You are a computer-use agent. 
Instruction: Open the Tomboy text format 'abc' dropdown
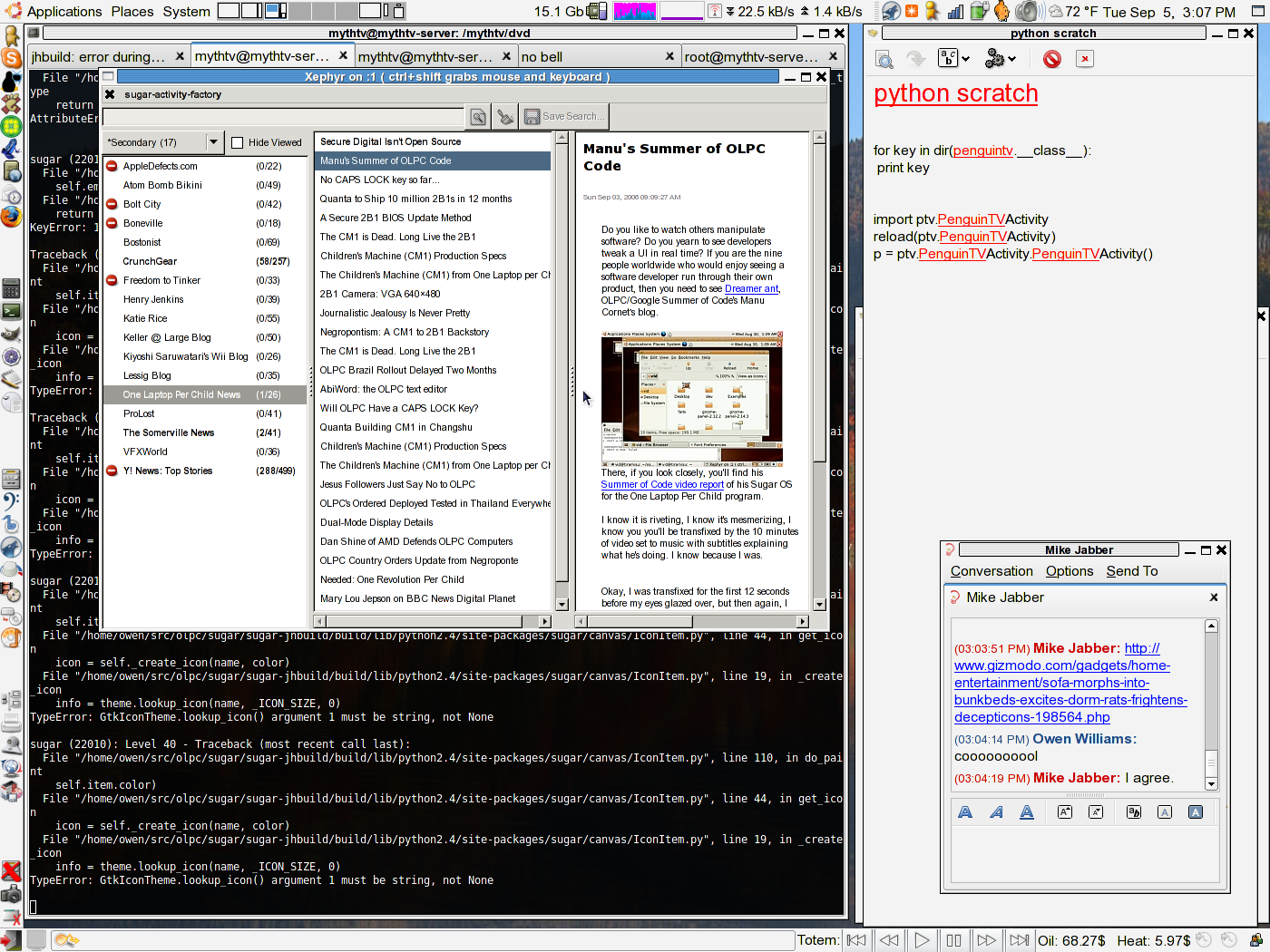point(952,59)
